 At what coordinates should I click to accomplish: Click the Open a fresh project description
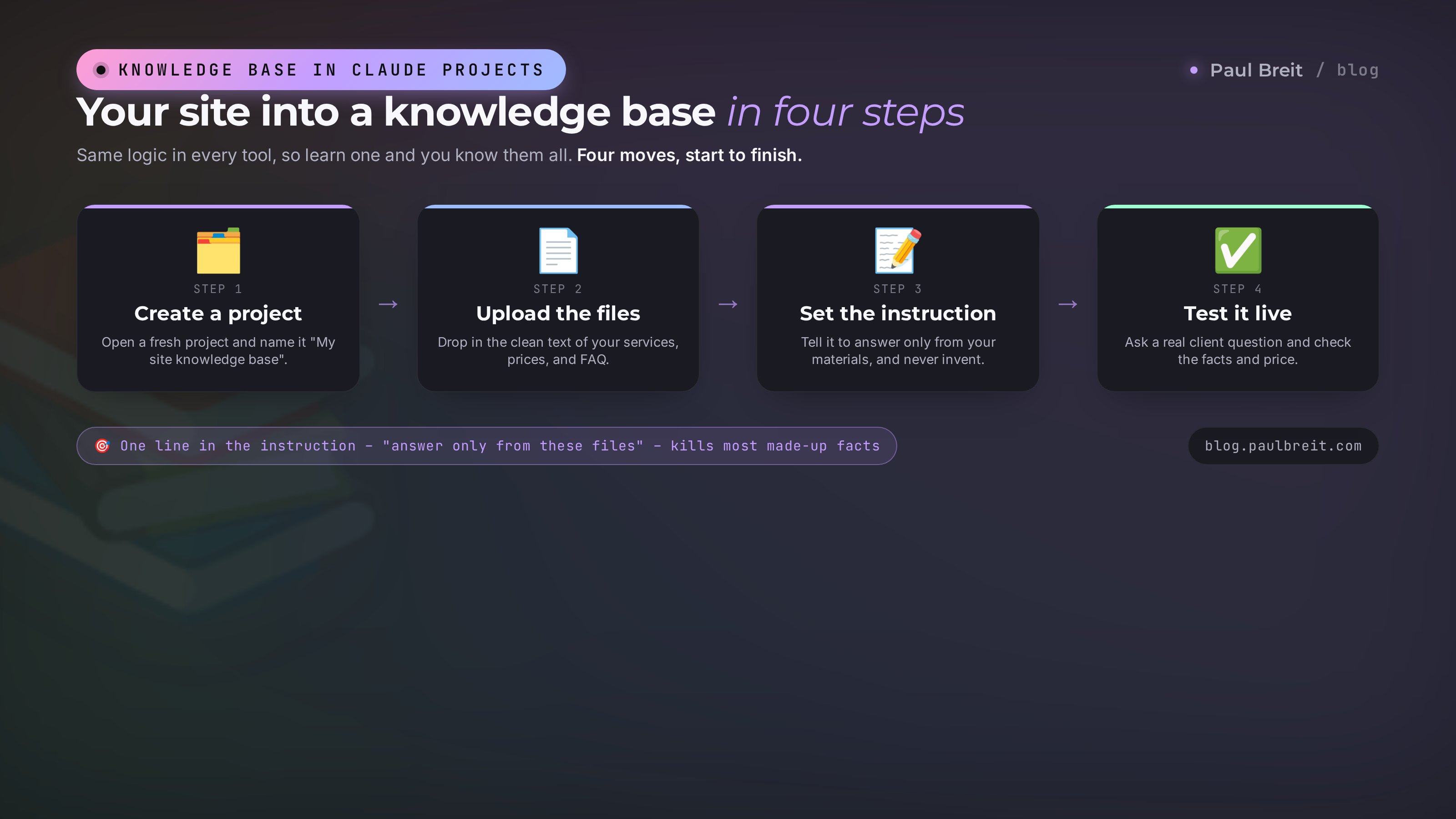point(218,350)
